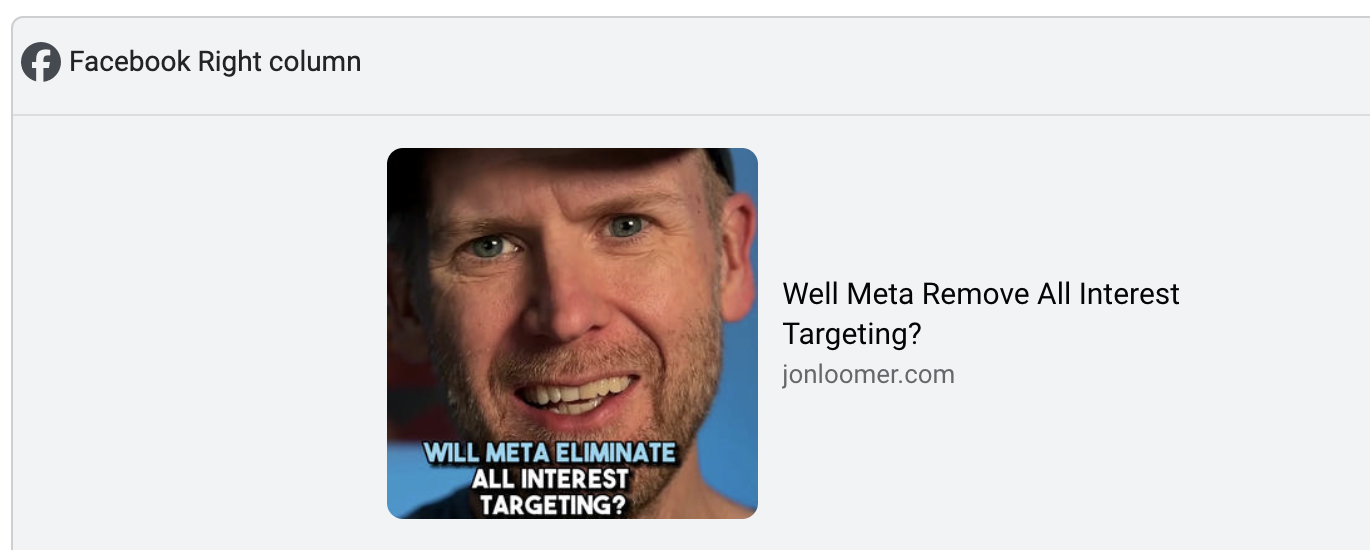Click the word "Meta" in the ad headline
Viewport: 1370px width, 550px height.
point(880,294)
